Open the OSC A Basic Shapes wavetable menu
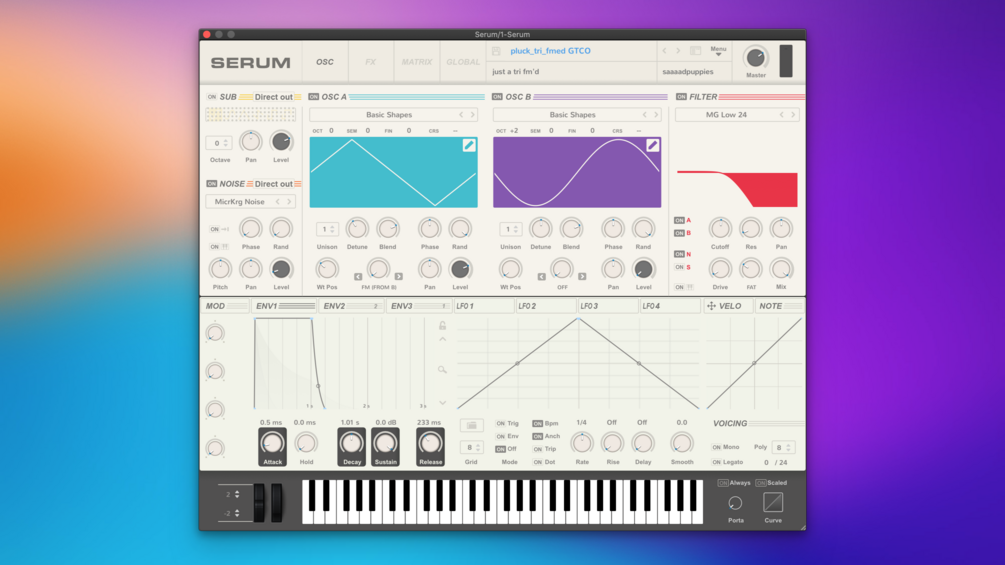The height and width of the screenshot is (565, 1005). (x=389, y=115)
